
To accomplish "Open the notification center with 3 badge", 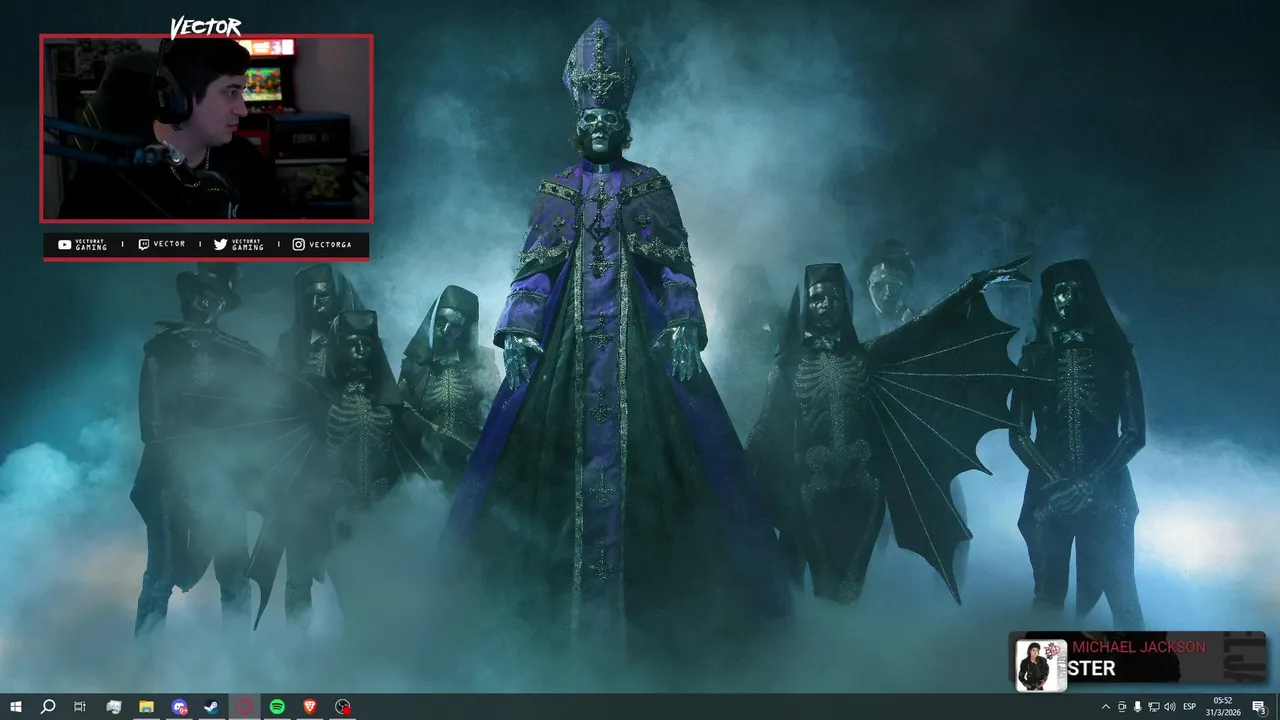I will (1259, 707).
